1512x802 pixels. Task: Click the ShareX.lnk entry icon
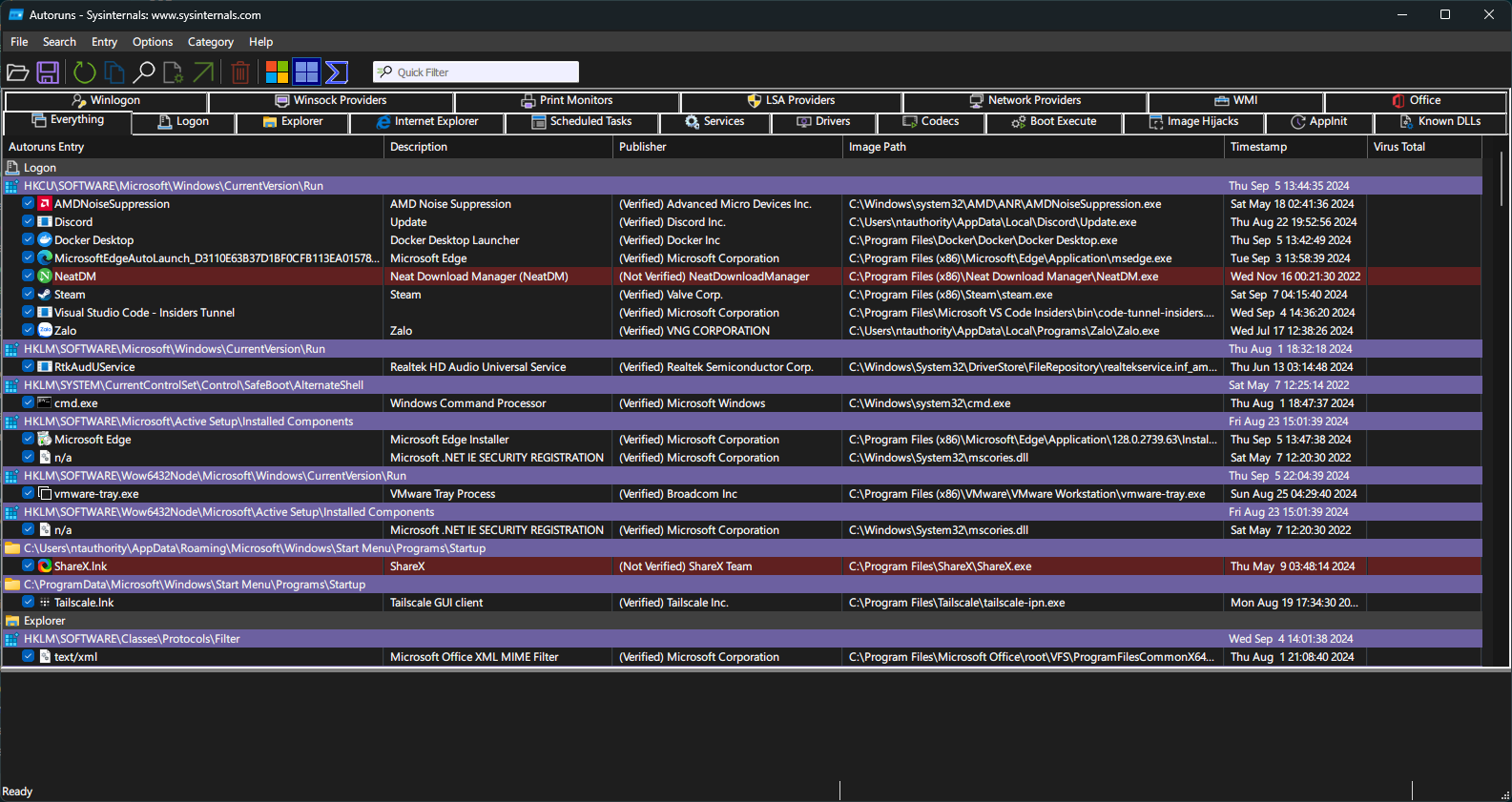tap(45, 566)
